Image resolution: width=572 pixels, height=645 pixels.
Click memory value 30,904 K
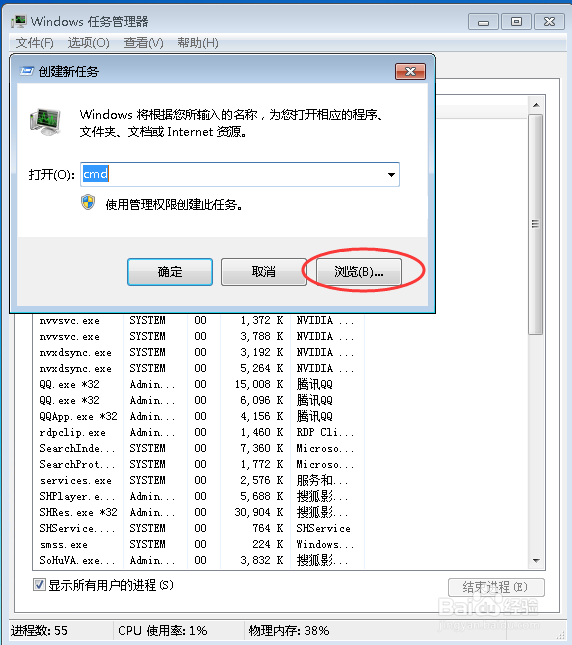coord(259,512)
